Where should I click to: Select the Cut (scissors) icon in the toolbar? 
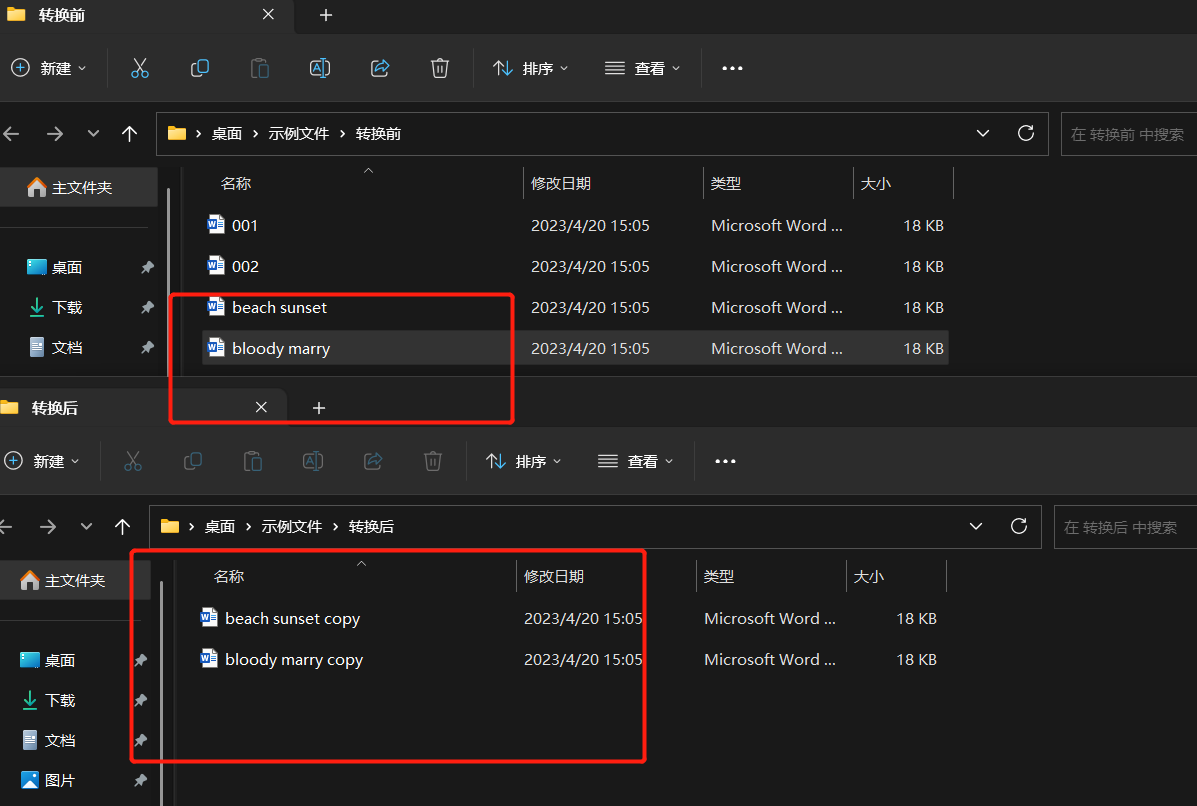139,68
